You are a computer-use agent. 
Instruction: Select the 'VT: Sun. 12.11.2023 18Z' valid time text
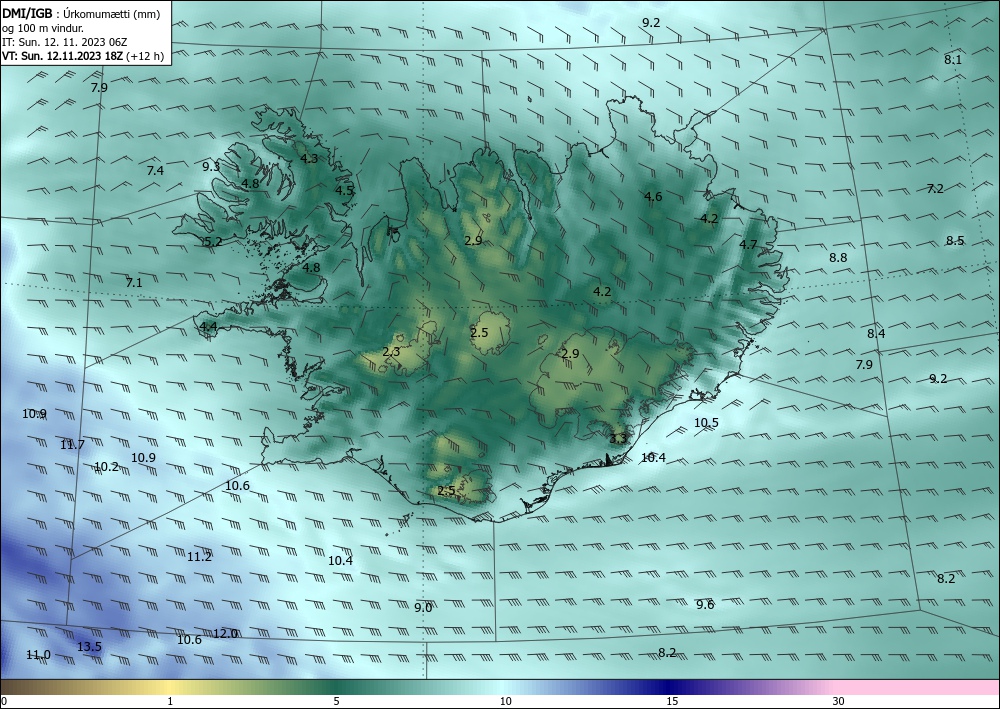coord(63,56)
